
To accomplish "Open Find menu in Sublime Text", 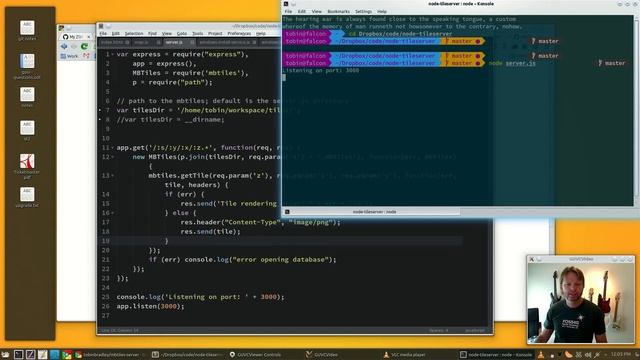I will coord(152,33).
